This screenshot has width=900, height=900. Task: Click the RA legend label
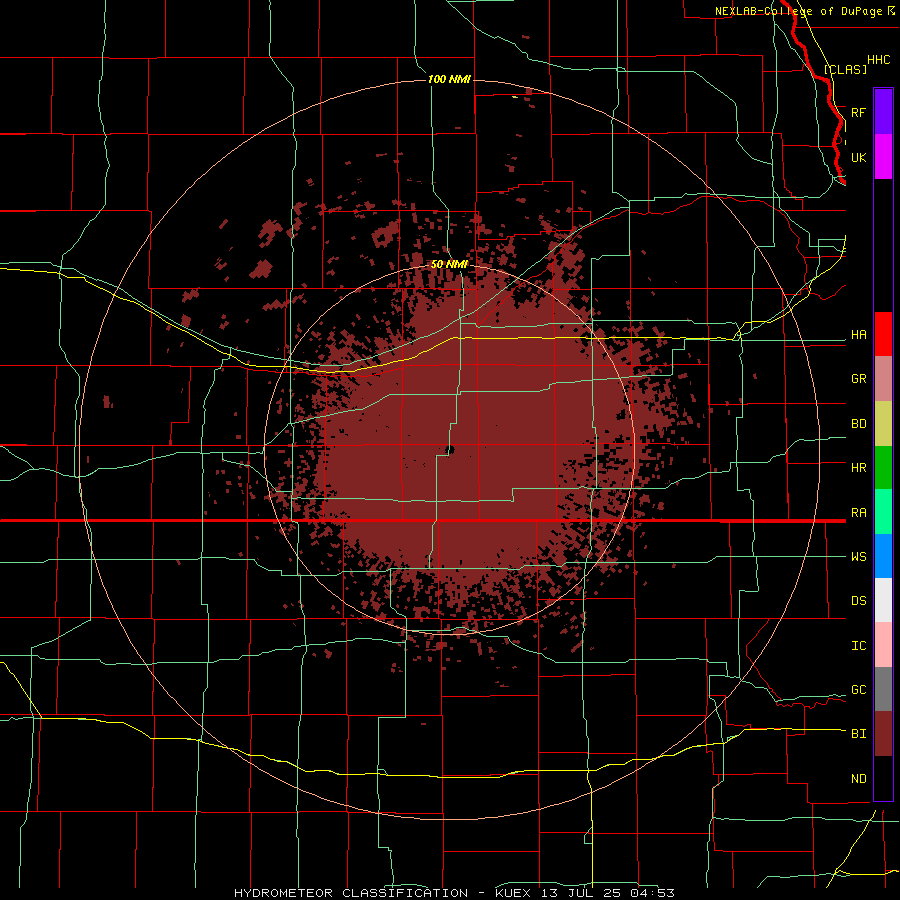858,512
